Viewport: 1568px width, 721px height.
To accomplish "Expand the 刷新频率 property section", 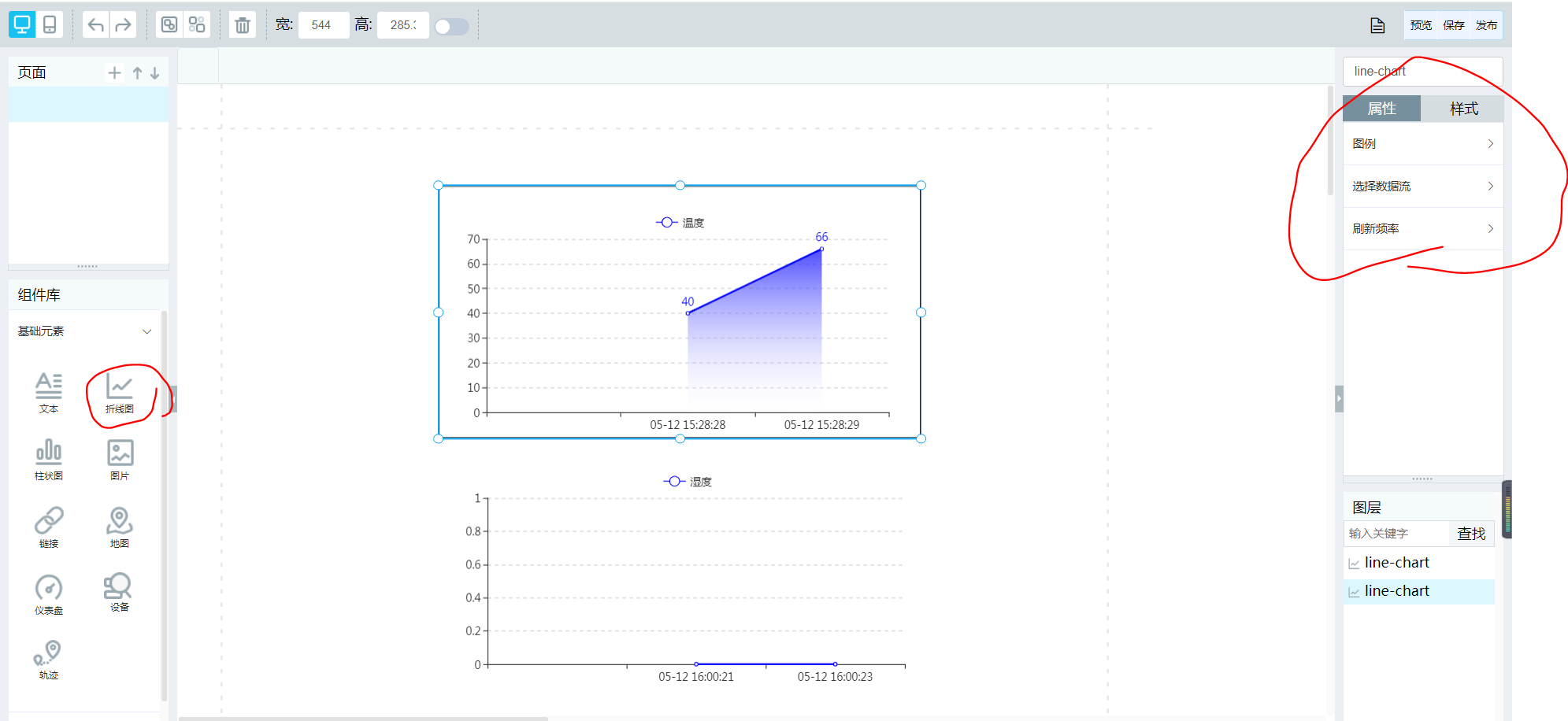I will pos(1422,229).
